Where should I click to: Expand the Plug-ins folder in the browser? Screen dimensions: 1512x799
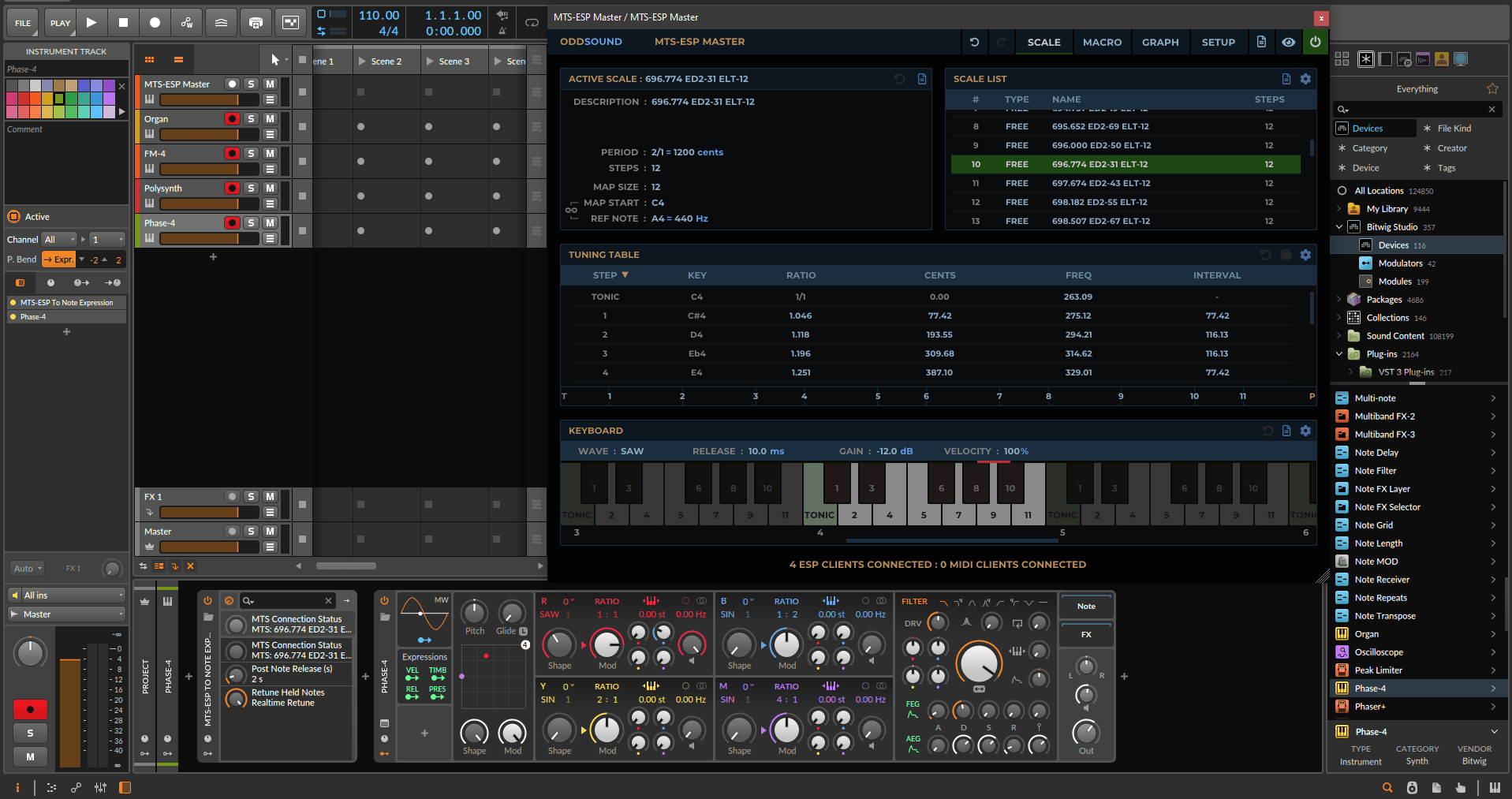[x=1338, y=354]
